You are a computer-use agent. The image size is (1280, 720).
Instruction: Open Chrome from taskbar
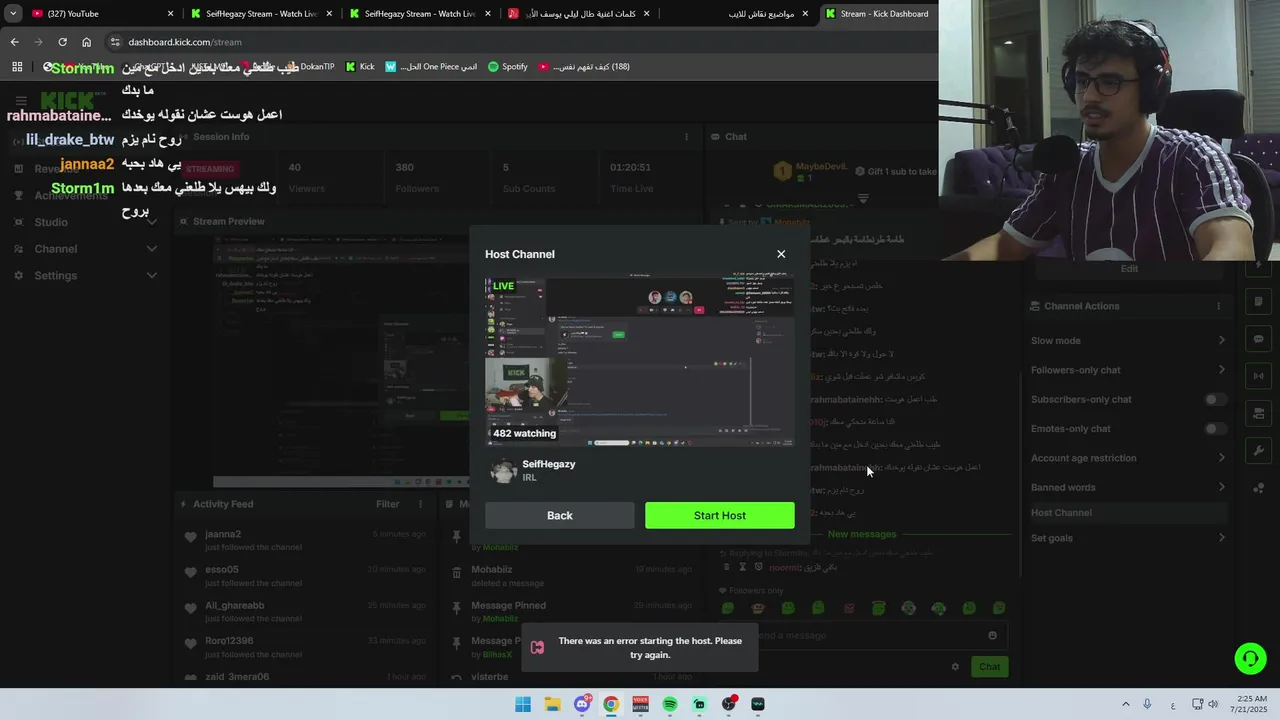pyautogui.click(x=611, y=704)
